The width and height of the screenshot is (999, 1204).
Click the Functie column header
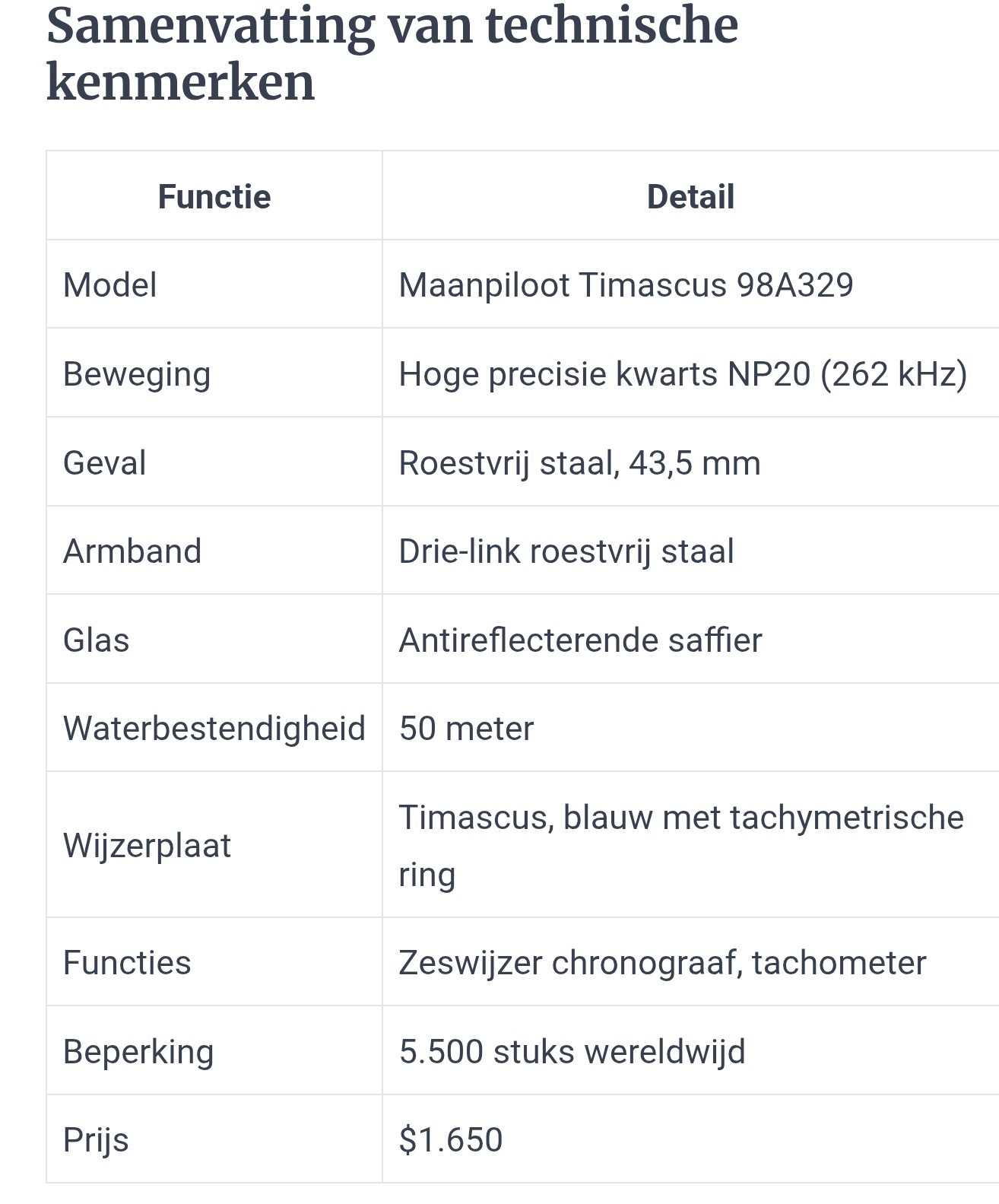coord(214,196)
